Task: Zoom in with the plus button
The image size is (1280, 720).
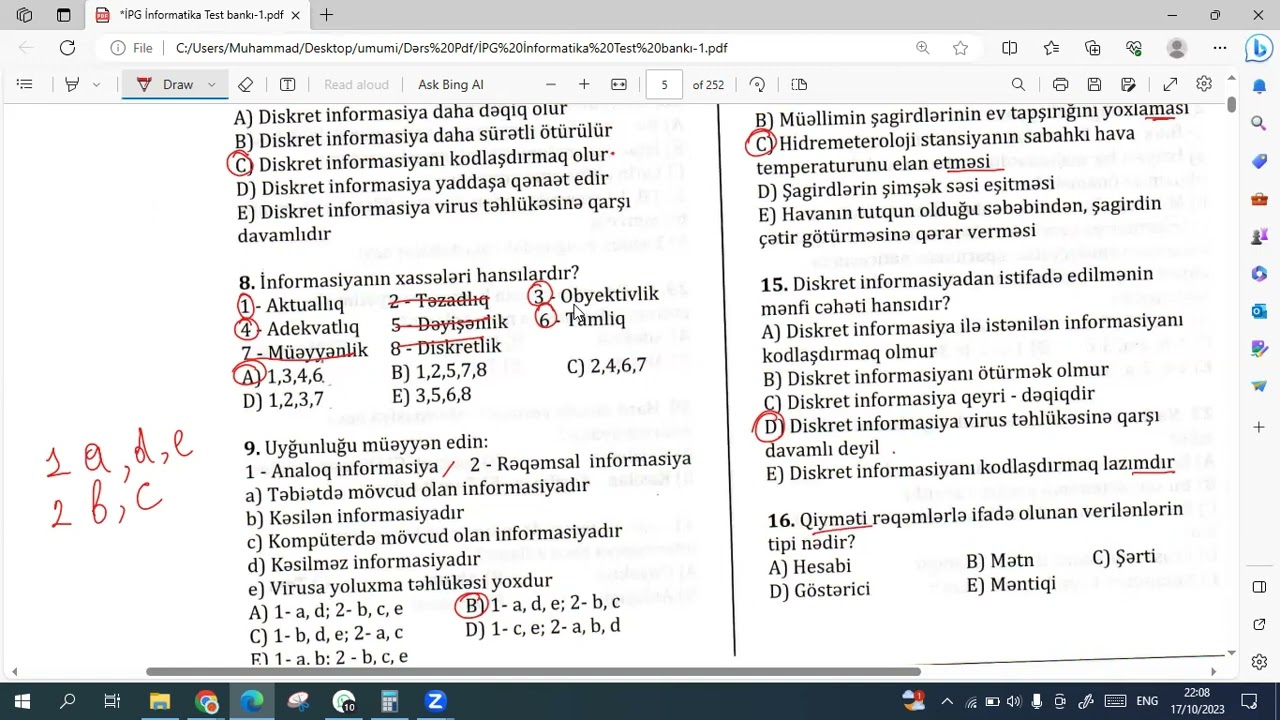Action: [584, 85]
